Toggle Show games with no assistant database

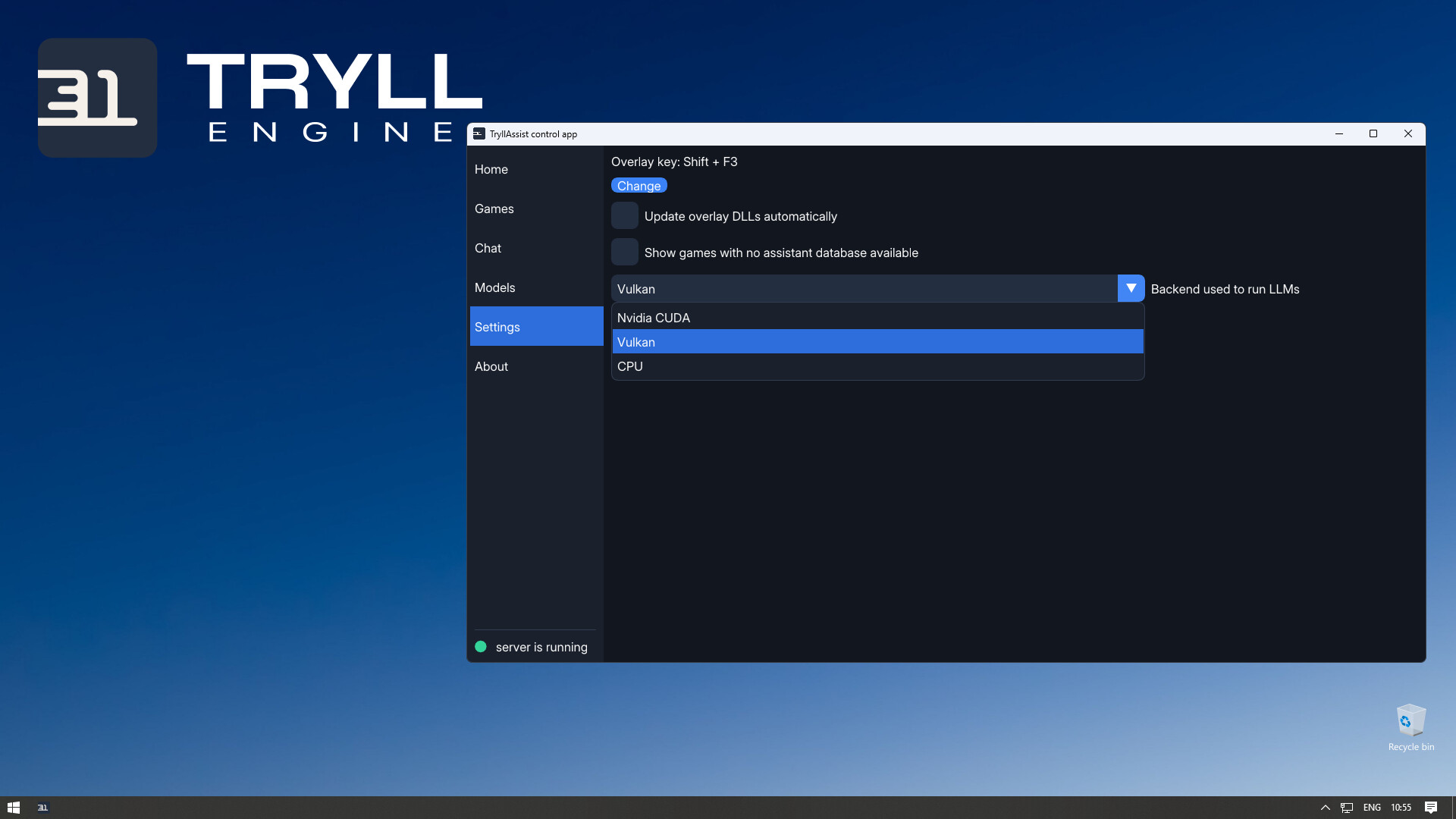(x=625, y=253)
